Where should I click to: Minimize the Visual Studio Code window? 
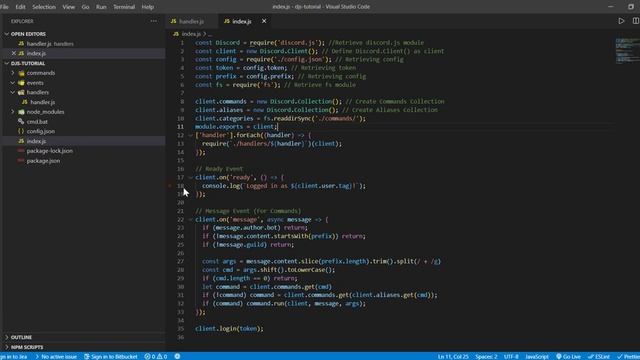tap(611, 7)
